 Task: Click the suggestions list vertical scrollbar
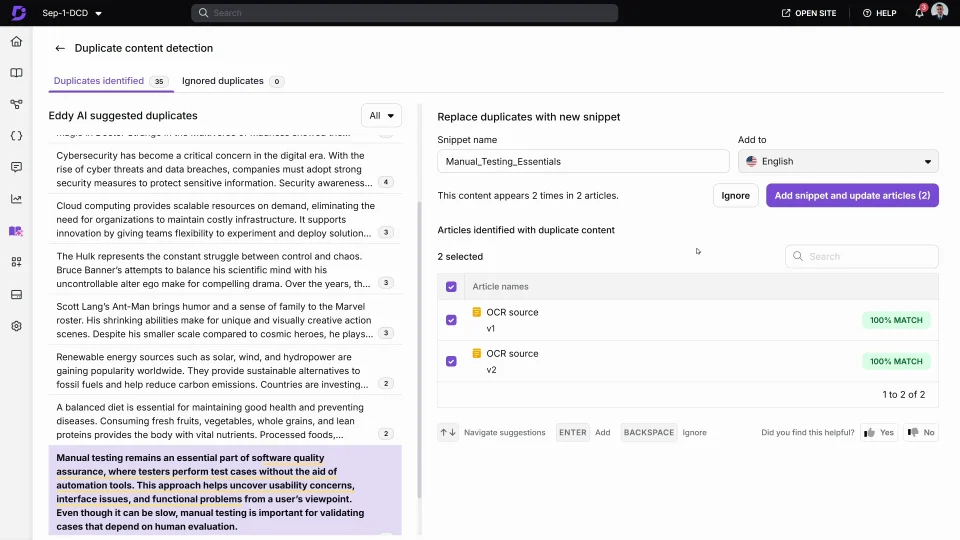419,350
